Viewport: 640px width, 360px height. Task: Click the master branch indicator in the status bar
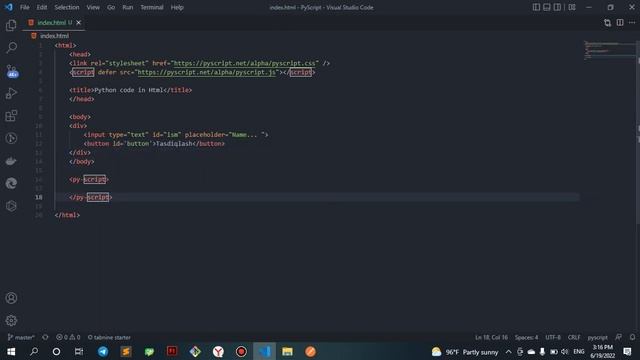click(21, 337)
